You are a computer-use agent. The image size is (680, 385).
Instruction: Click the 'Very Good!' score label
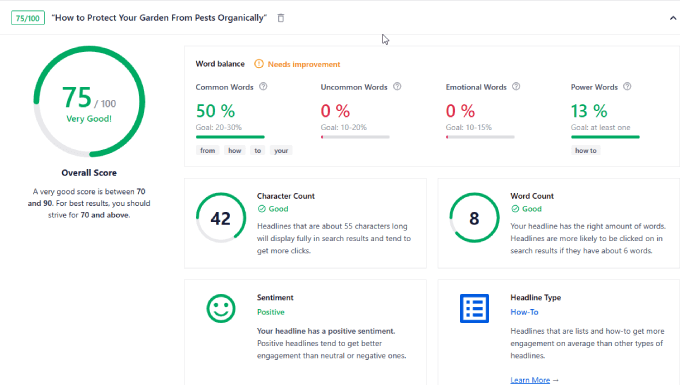tap(89, 118)
